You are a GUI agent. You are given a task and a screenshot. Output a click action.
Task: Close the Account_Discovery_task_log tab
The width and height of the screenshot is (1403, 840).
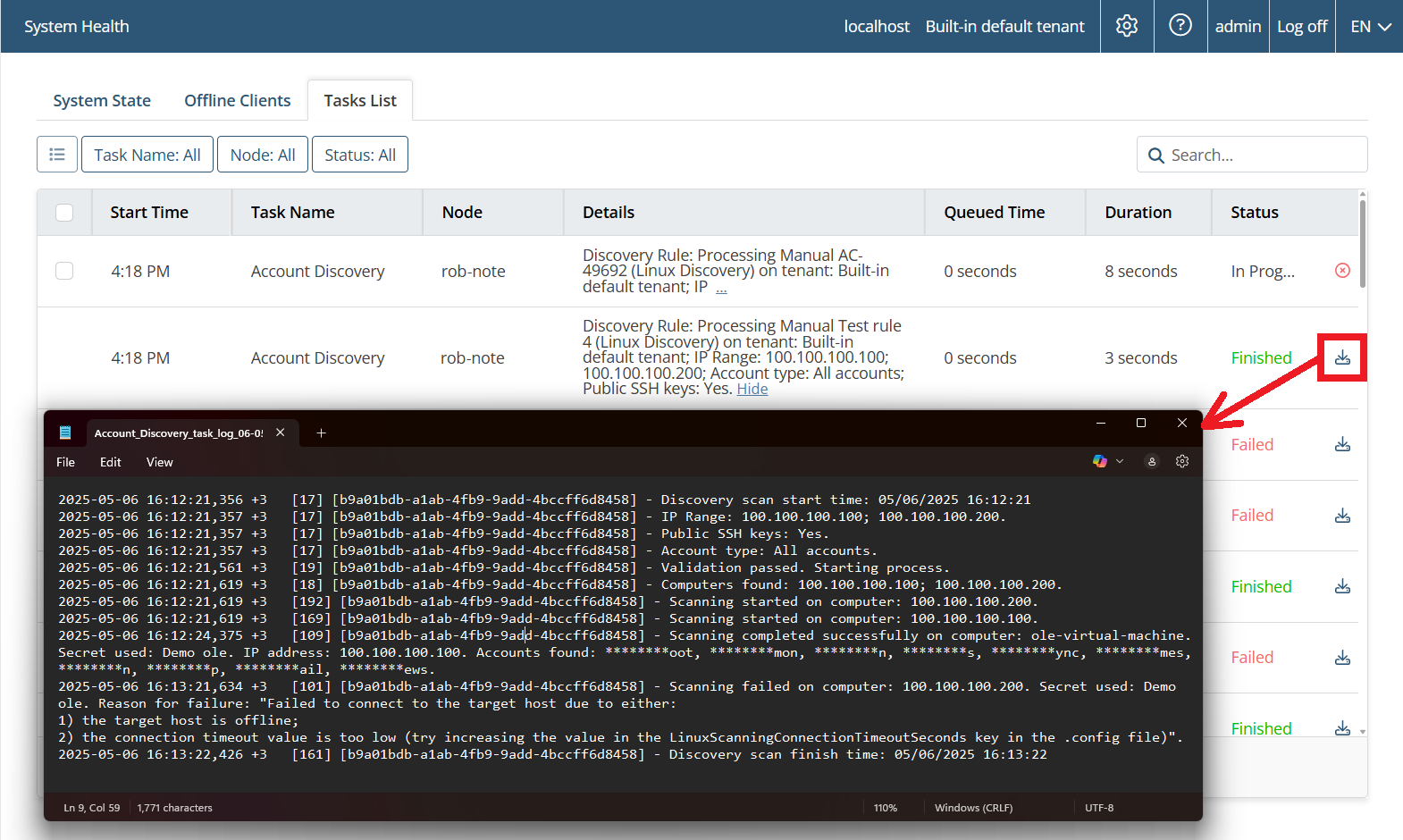click(281, 433)
